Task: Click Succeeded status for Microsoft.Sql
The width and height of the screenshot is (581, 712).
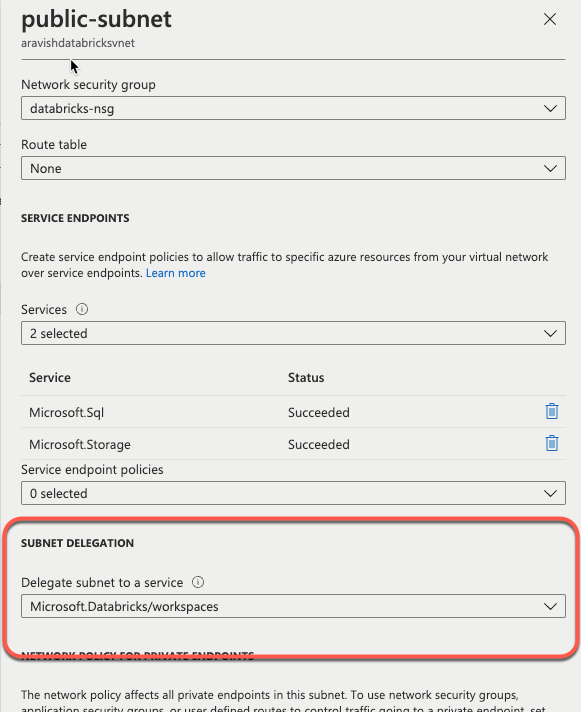Action: (319, 412)
